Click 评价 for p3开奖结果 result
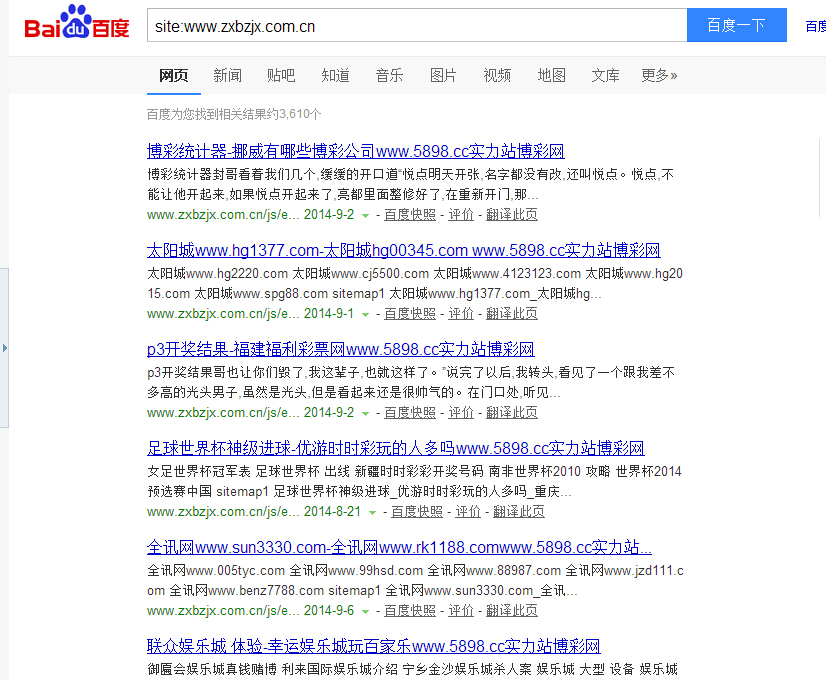The width and height of the screenshot is (826, 680). coord(461,413)
